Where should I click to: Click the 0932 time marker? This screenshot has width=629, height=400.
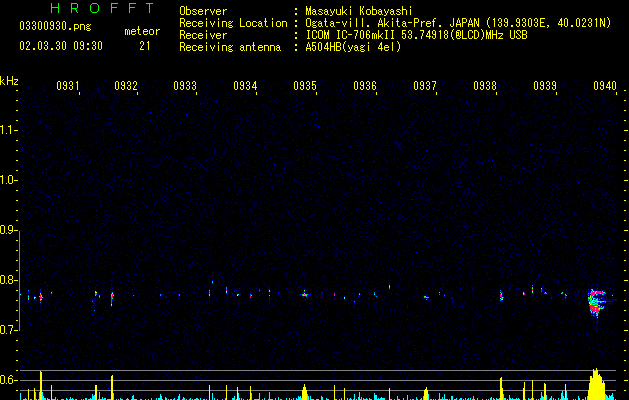point(126,86)
